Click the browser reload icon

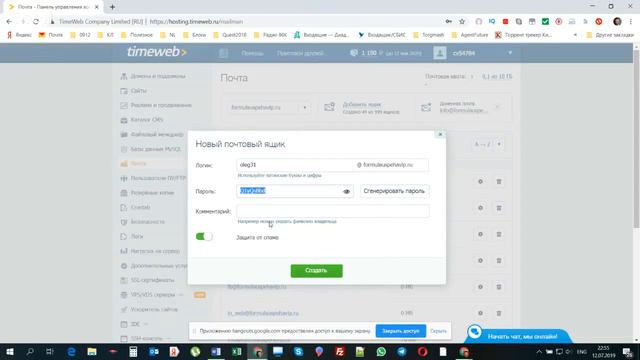click(36, 22)
